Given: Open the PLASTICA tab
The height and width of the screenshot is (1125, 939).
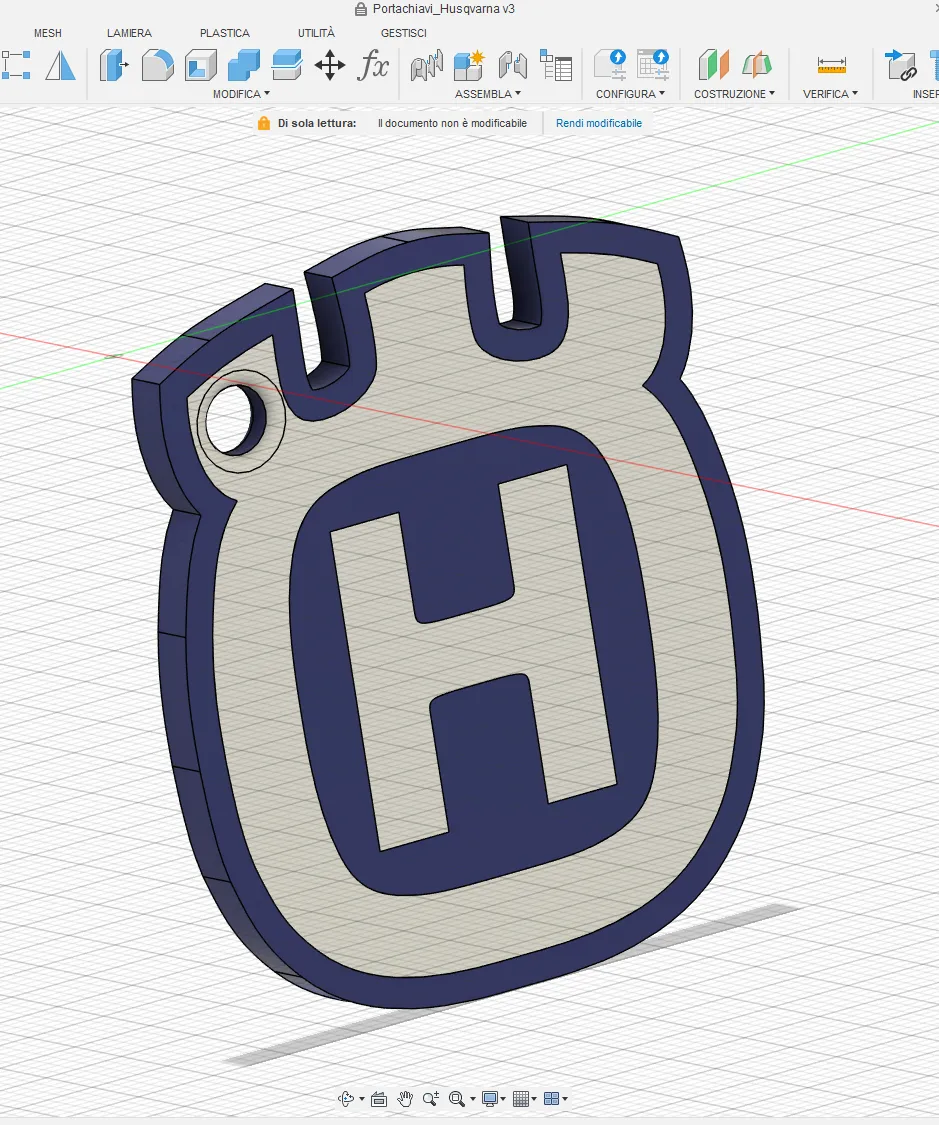Looking at the screenshot, I should [x=225, y=33].
